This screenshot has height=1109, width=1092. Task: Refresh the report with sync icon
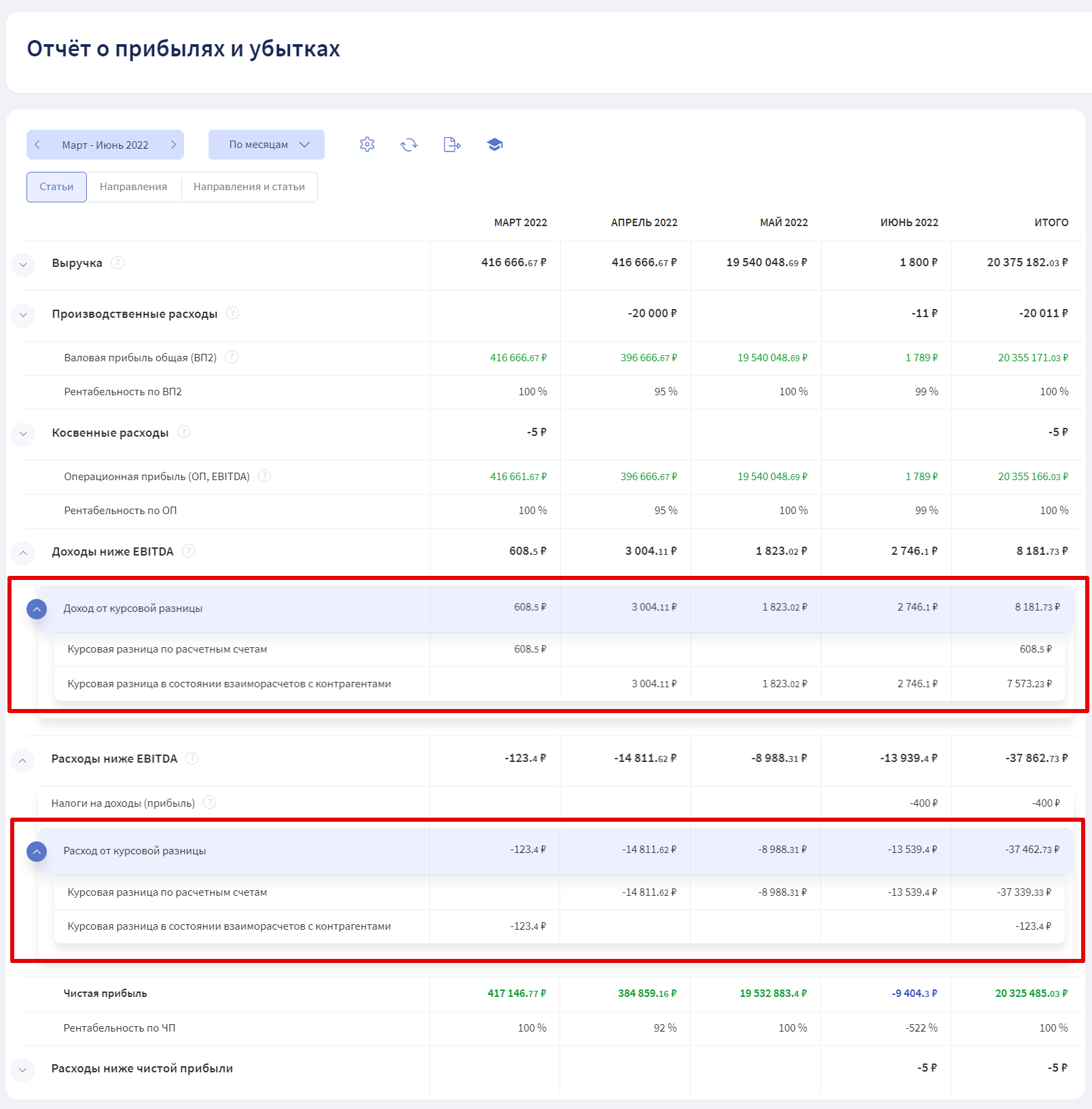tap(409, 145)
